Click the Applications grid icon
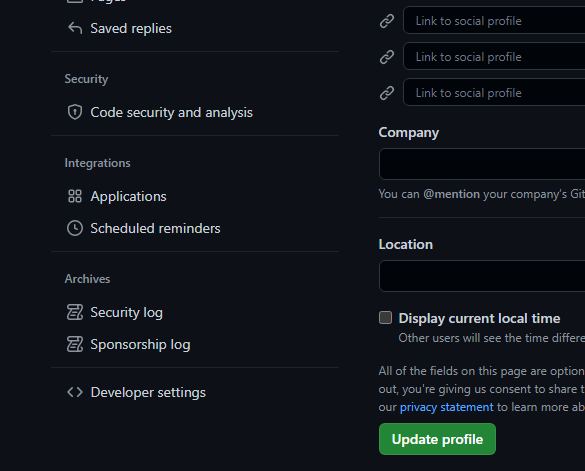The width and height of the screenshot is (585, 471). [75, 196]
